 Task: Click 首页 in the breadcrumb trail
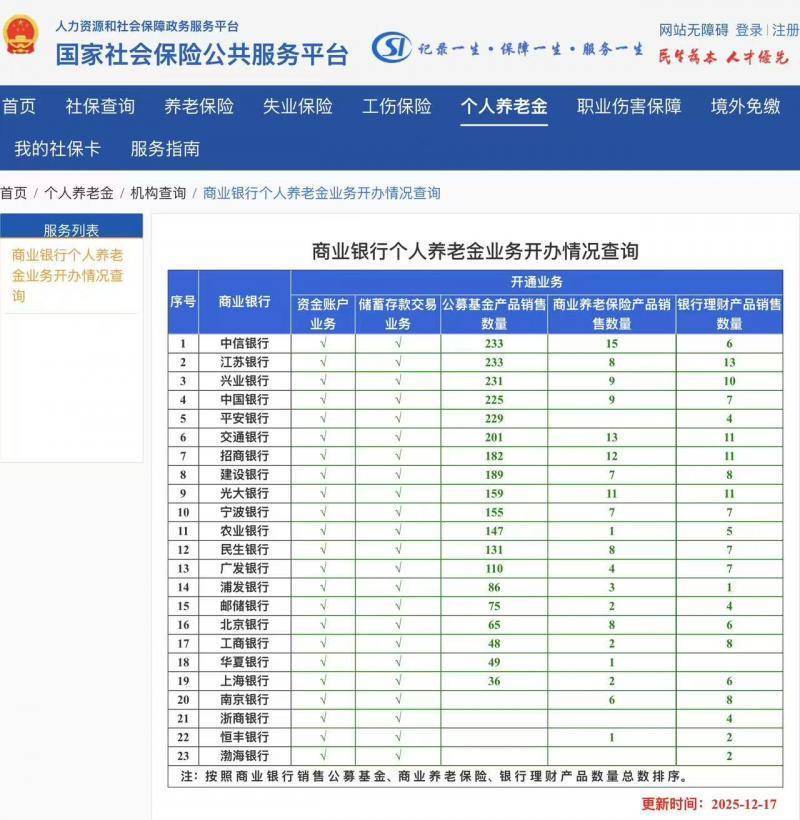click(x=14, y=193)
